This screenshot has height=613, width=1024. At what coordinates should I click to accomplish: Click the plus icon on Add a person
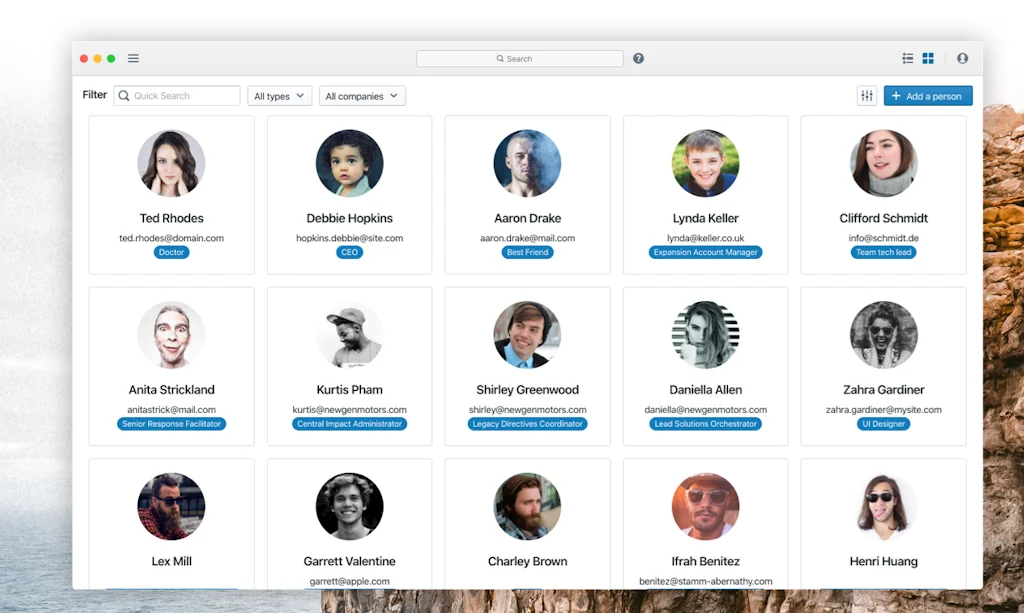[x=895, y=95]
